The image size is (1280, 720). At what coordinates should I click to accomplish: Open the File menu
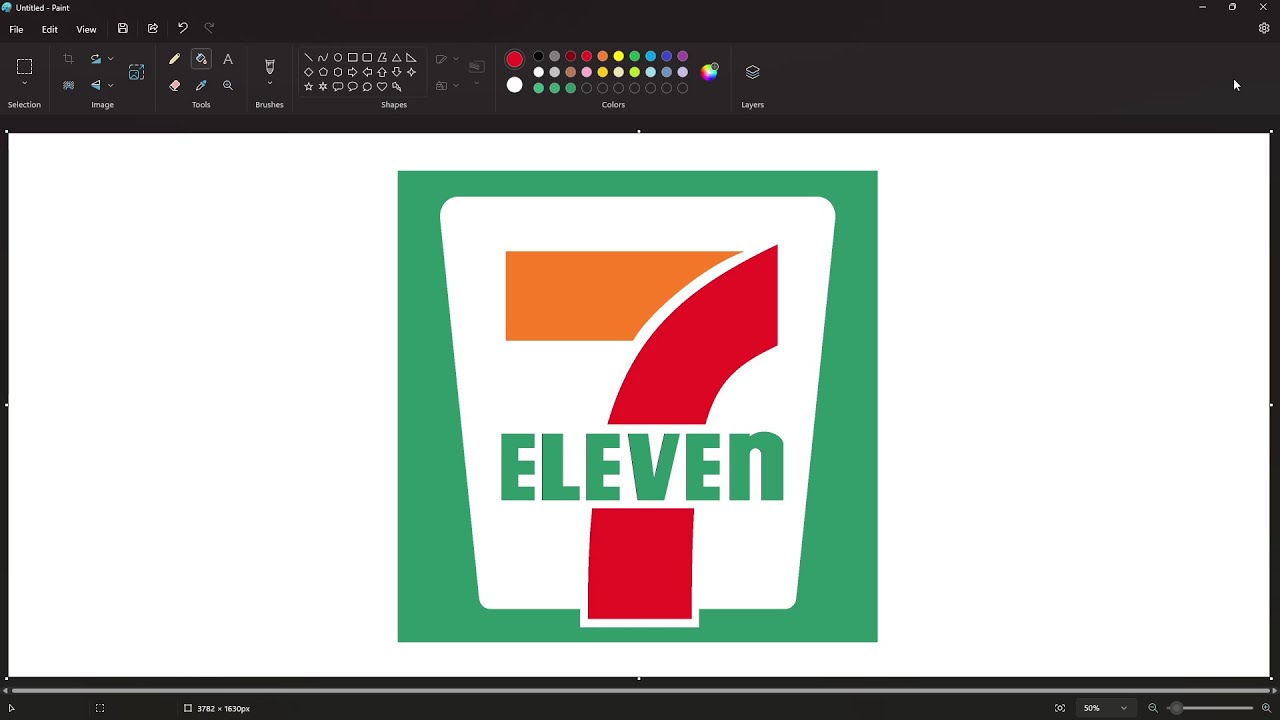[x=16, y=29]
